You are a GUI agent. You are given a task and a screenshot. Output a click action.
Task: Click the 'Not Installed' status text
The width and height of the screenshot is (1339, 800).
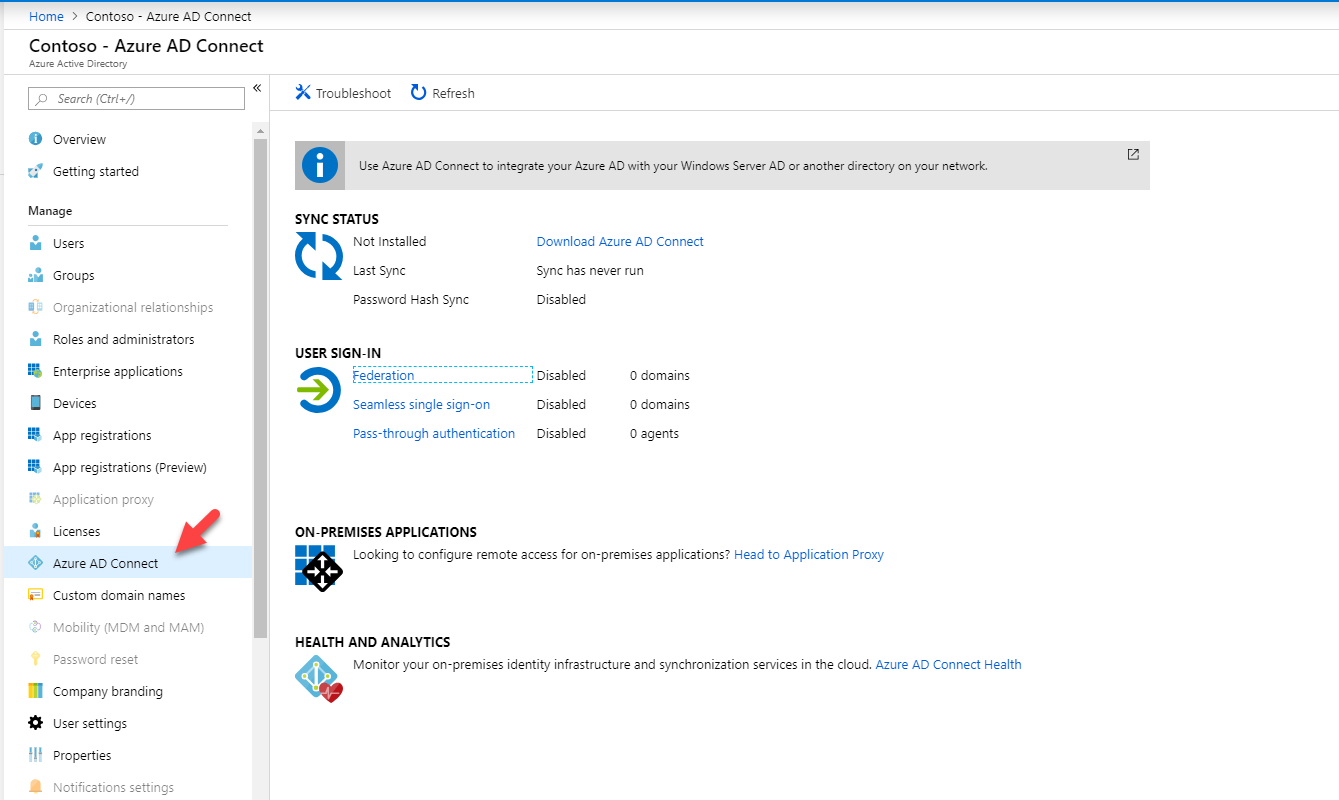(x=389, y=241)
